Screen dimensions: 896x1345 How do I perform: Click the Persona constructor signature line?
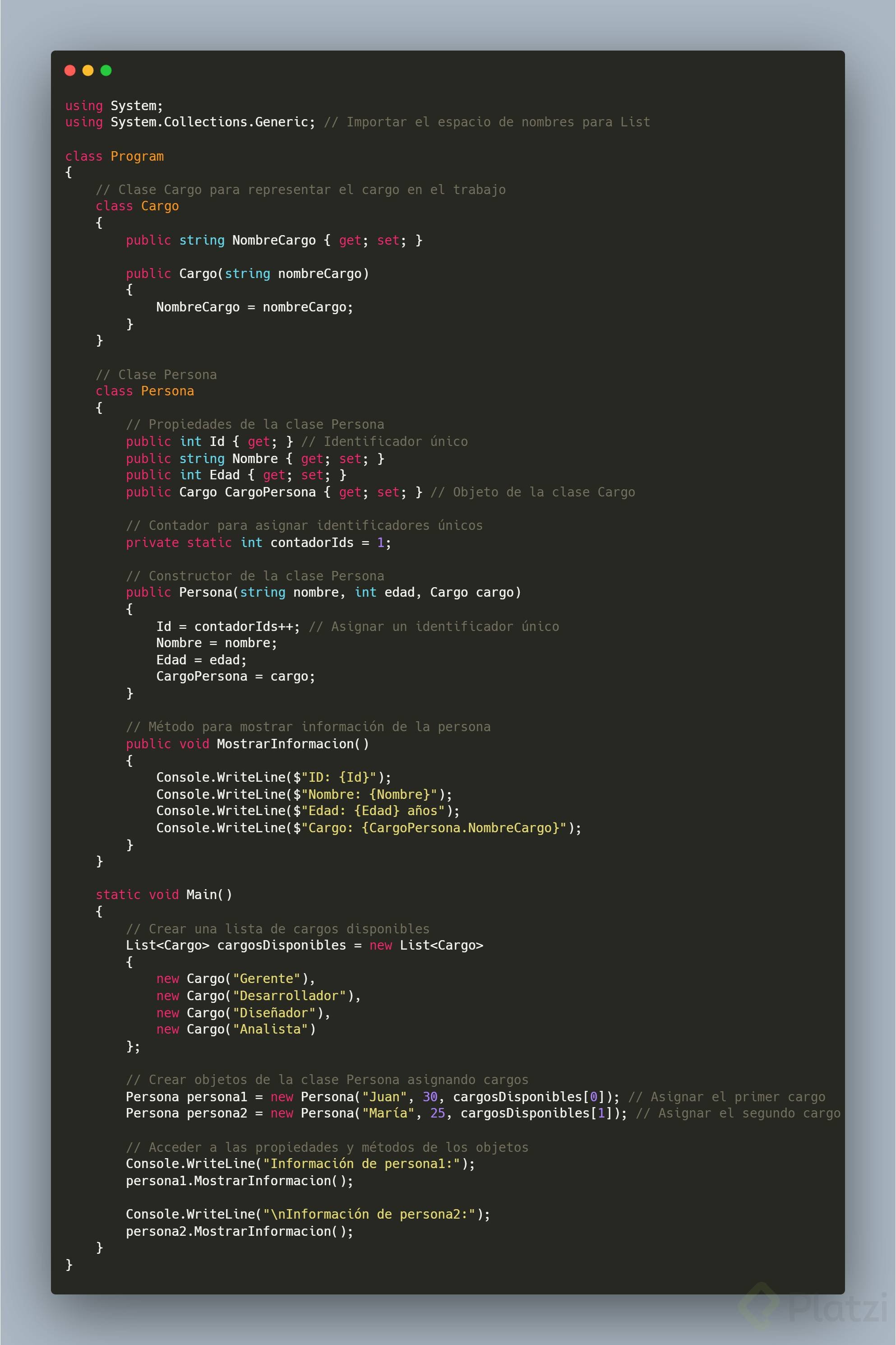pos(323,592)
